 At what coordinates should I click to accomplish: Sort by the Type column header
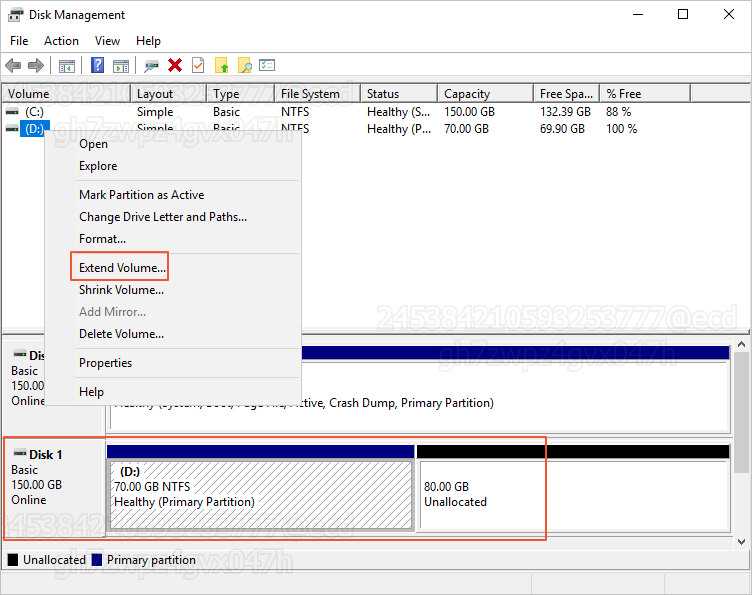pyautogui.click(x=241, y=93)
